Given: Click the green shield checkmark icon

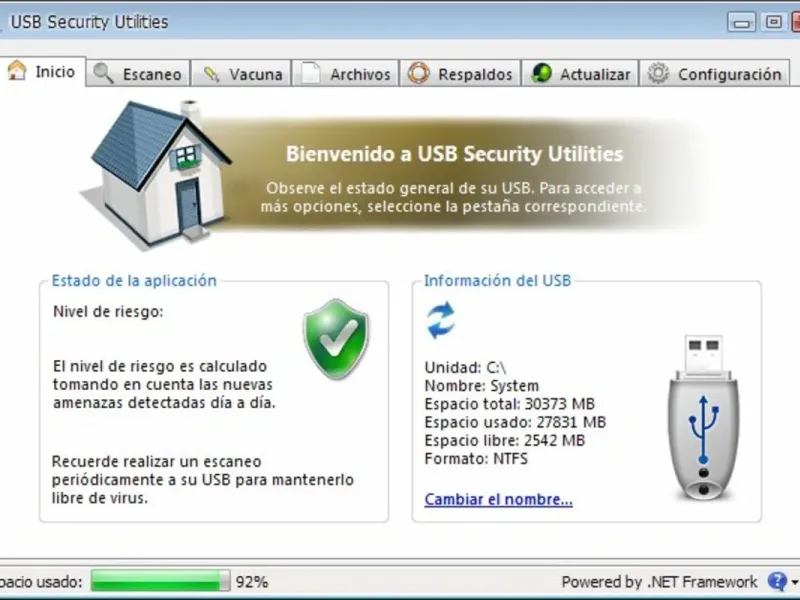Looking at the screenshot, I should (336, 339).
